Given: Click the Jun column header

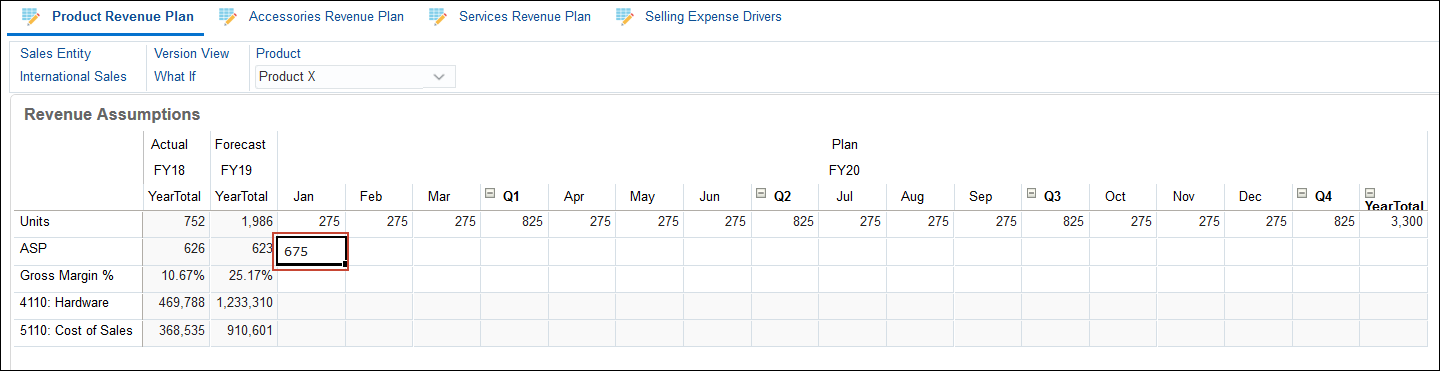Looking at the screenshot, I should pyautogui.click(x=717, y=197).
